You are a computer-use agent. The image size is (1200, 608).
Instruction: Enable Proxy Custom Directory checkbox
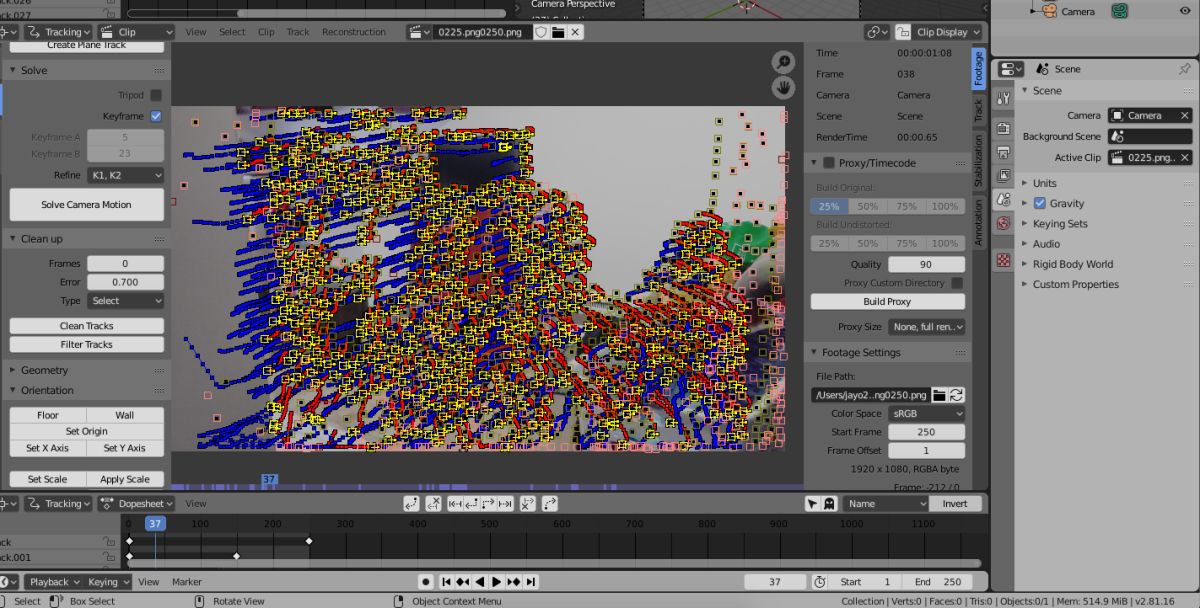click(x=958, y=283)
